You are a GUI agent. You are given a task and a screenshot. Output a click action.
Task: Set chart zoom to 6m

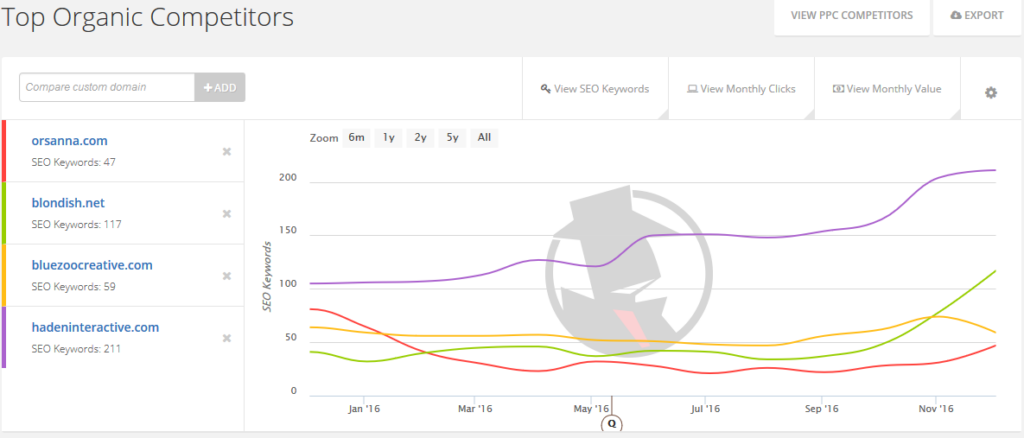[x=356, y=138]
